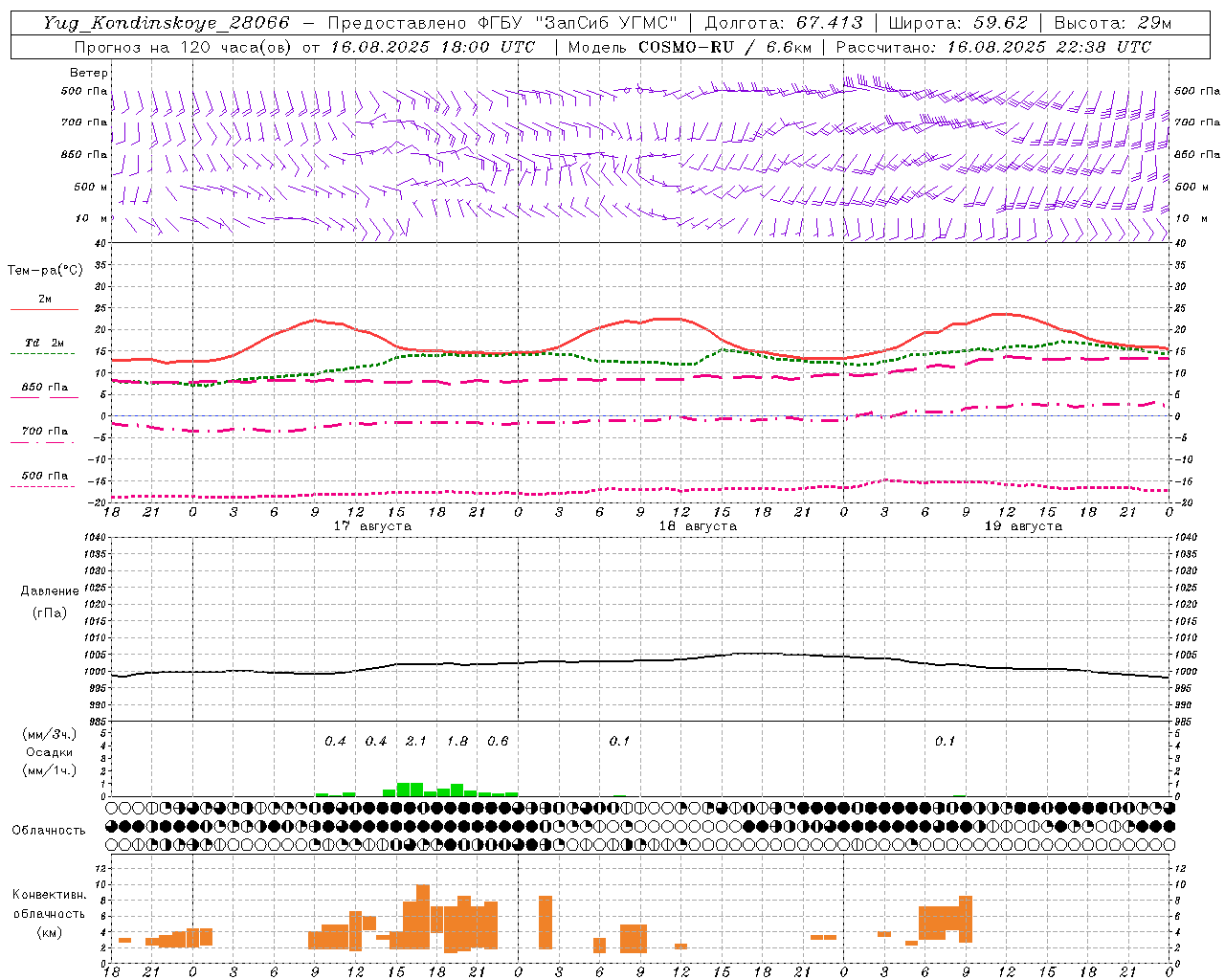Click the latitude value Широта: 59.62
The height and width of the screenshot is (980, 1225).
958,23
